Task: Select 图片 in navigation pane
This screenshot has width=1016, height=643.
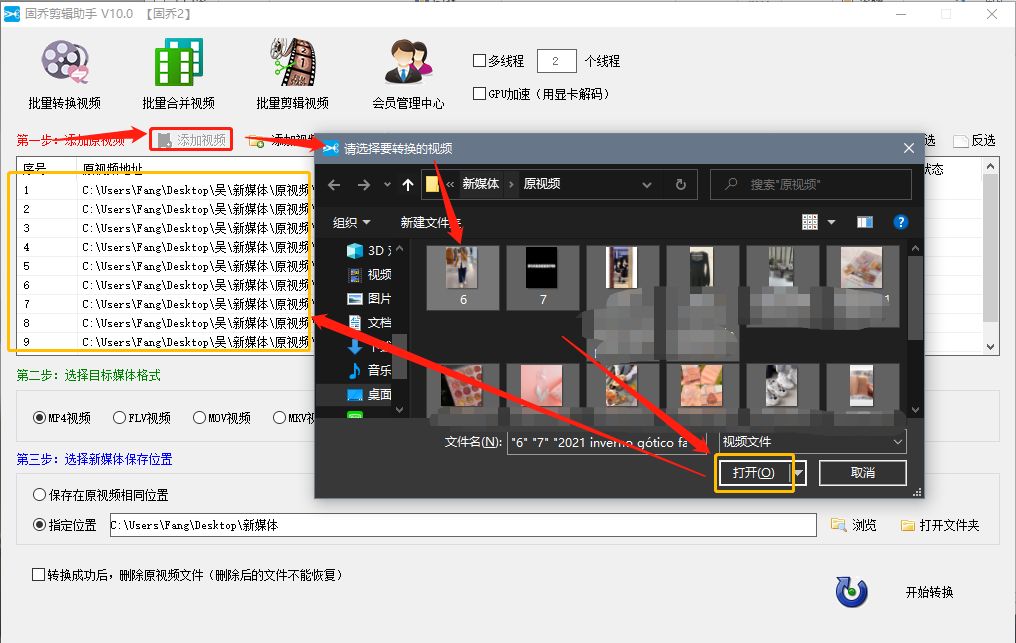Action: tap(369, 299)
